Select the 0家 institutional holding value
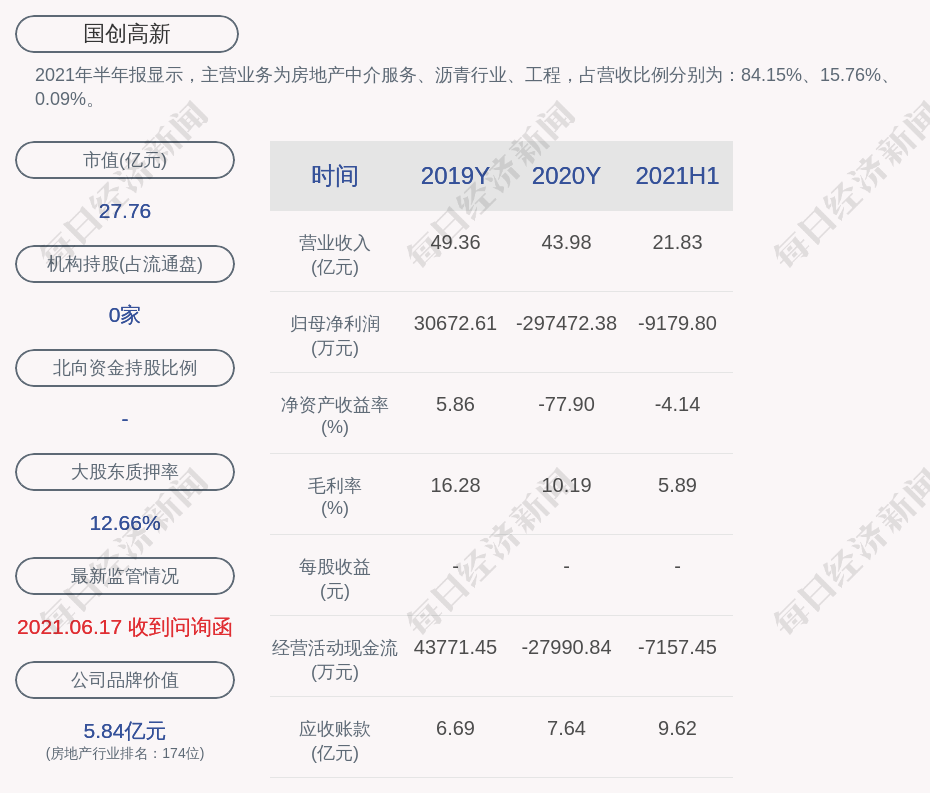Image resolution: width=930 pixels, height=793 pixels. click(x=125, y=315)
